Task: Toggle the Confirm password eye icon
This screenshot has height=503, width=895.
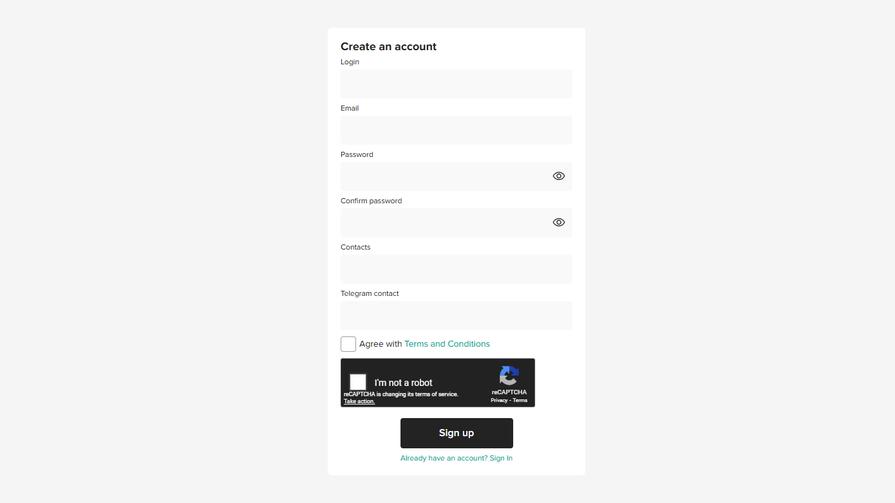Action: pyautogui.click(x=559, y=222)
